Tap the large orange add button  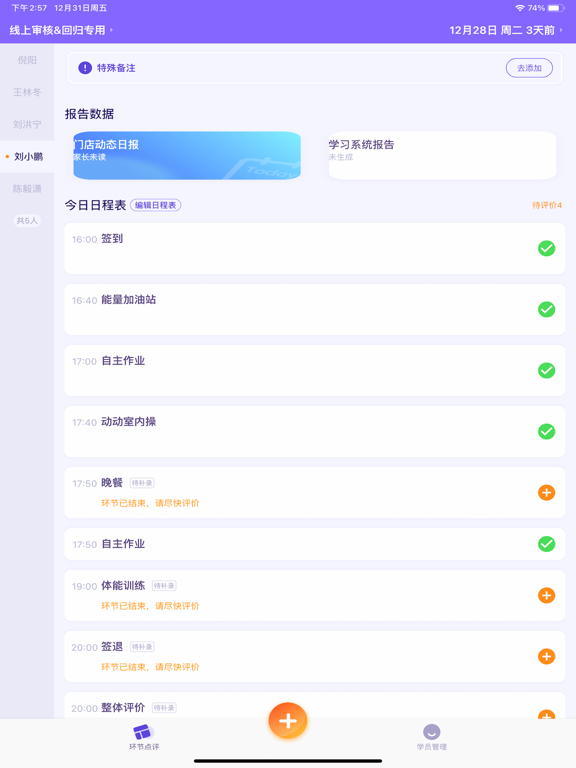click(288, 721)
